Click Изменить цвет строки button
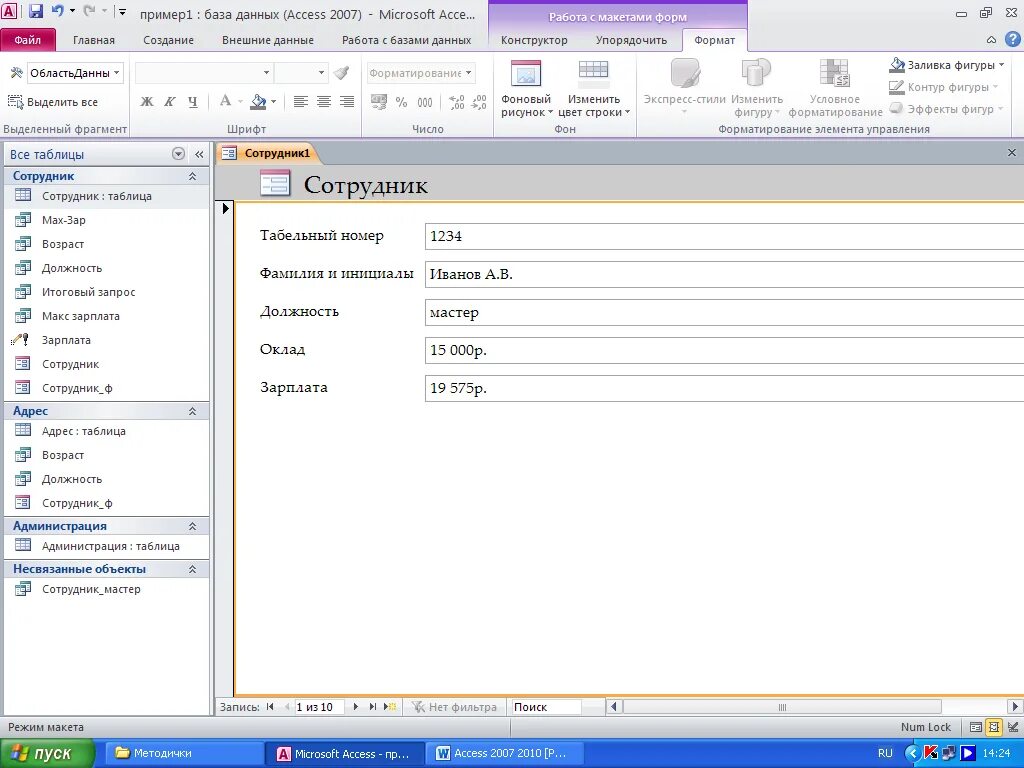Image resolution: width=1024 pixels, height=768 pixels. [594, 89]
